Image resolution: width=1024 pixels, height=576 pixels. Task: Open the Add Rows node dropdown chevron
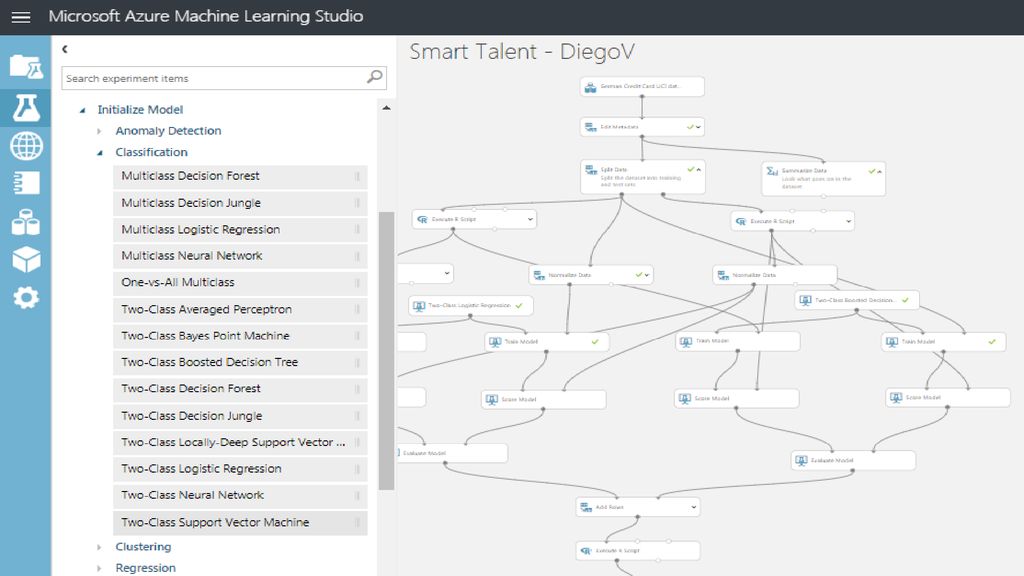pos(694,507)
